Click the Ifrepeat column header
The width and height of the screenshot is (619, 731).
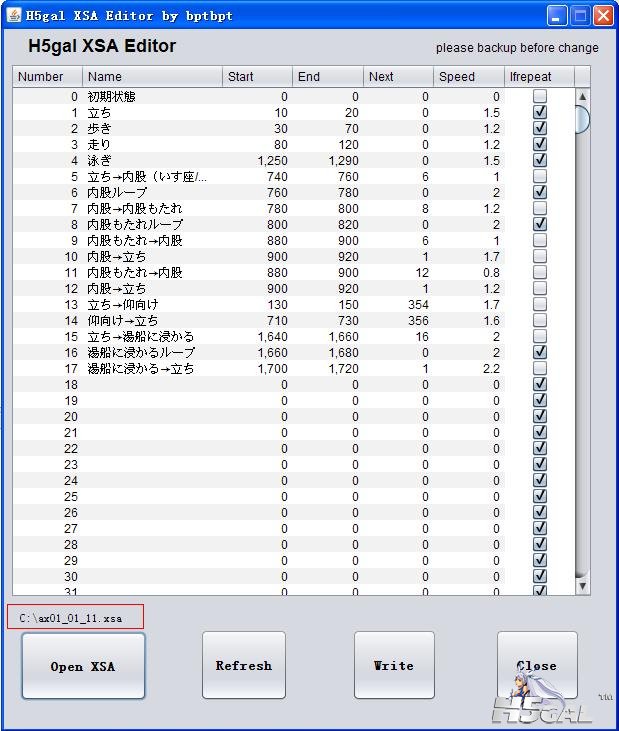[539, 77]
